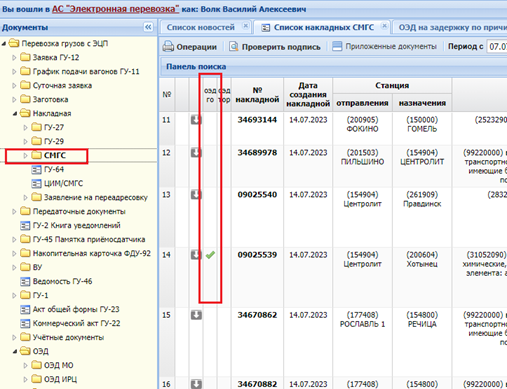Image resolution: width=507 pixels, height=389 pixels.
Task: Close the Список накладных СМГС tab
Action: tap(384, 26)
